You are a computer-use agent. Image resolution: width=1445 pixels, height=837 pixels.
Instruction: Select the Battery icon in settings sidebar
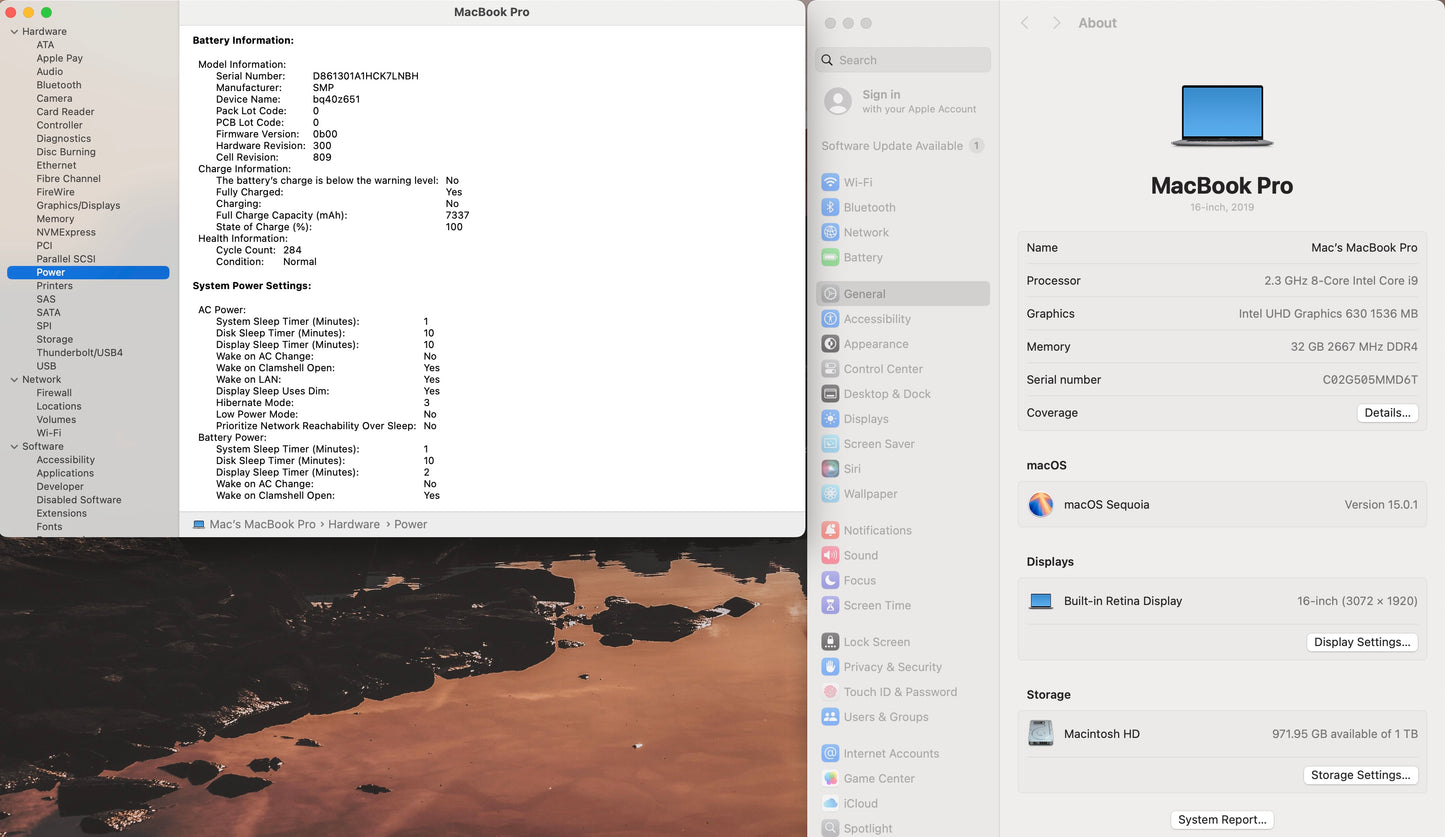830,257
